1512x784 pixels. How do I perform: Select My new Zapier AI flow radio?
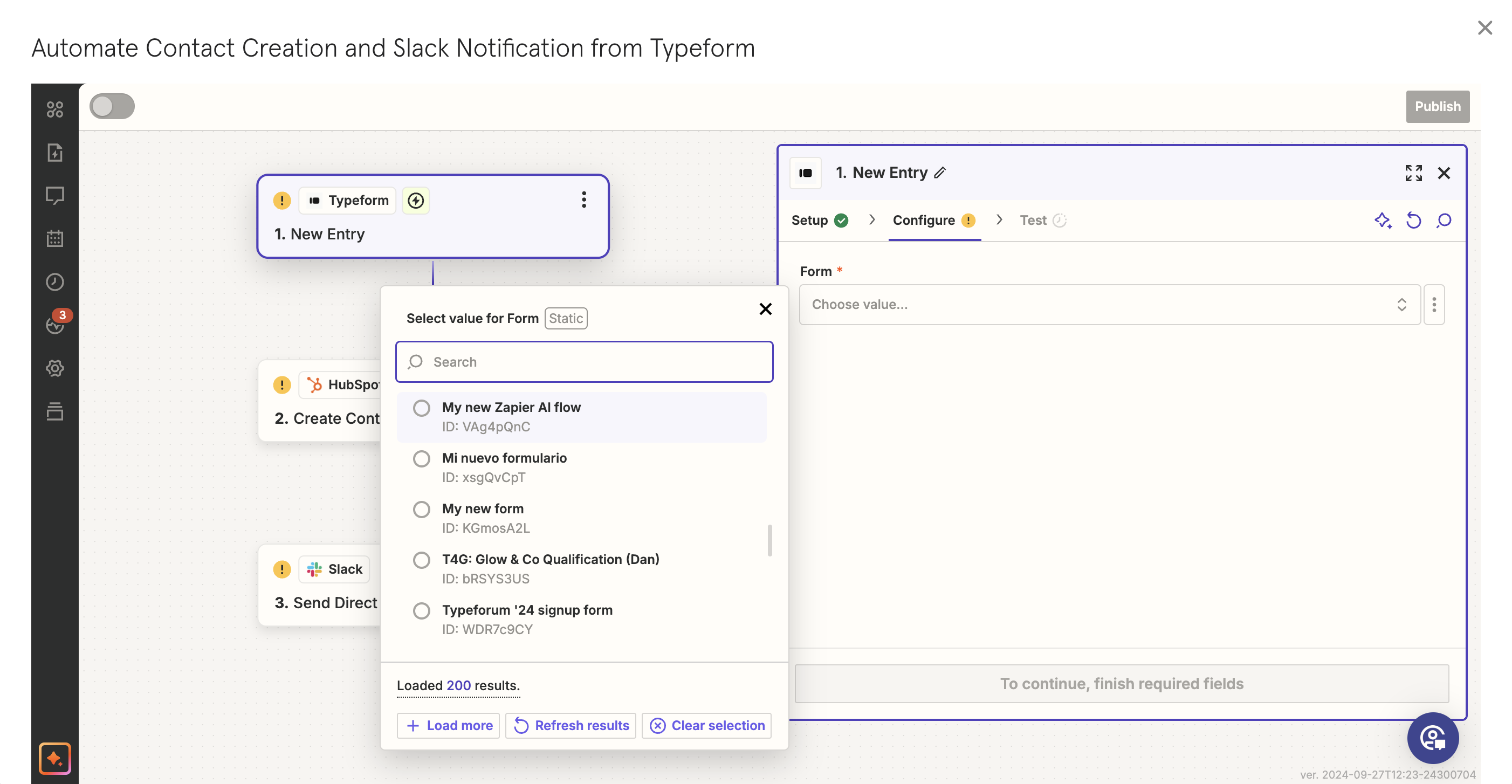coord(422,408)
